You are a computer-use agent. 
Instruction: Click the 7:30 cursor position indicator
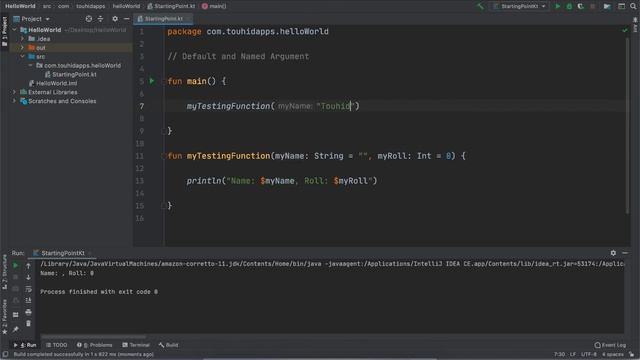[x=559, y=355]
